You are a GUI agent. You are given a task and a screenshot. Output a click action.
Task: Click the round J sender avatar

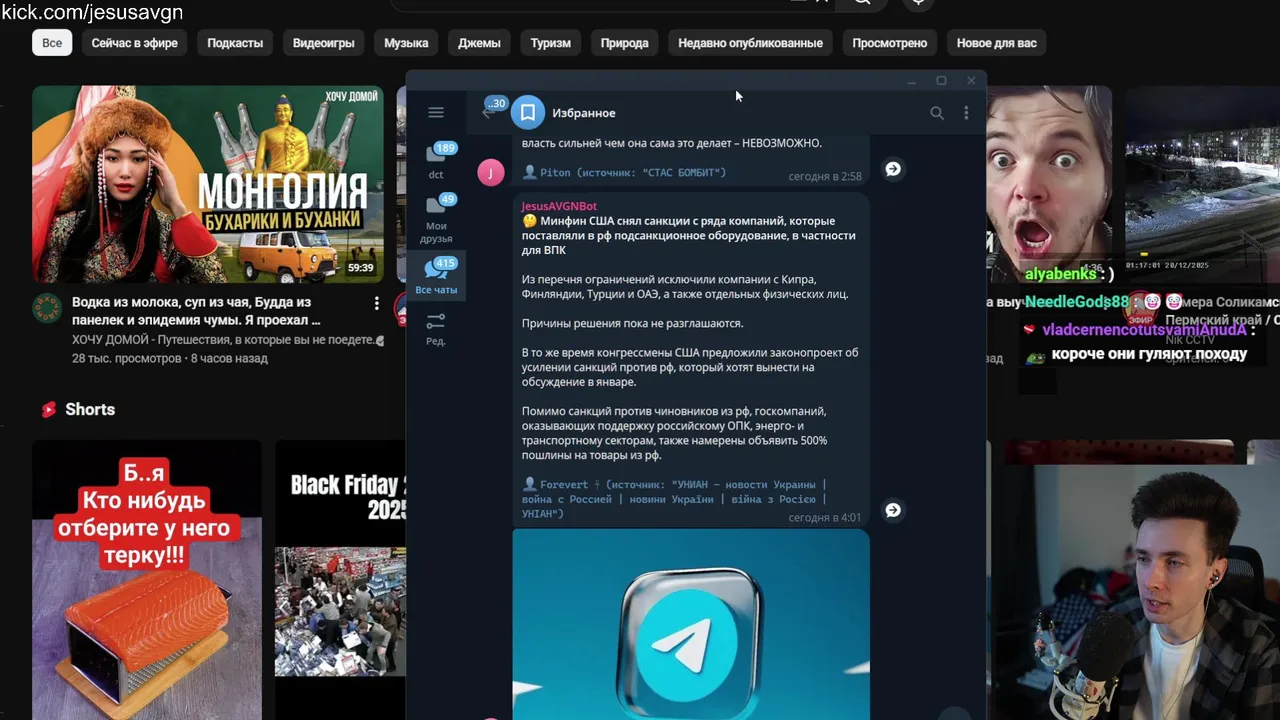[491, 172]
